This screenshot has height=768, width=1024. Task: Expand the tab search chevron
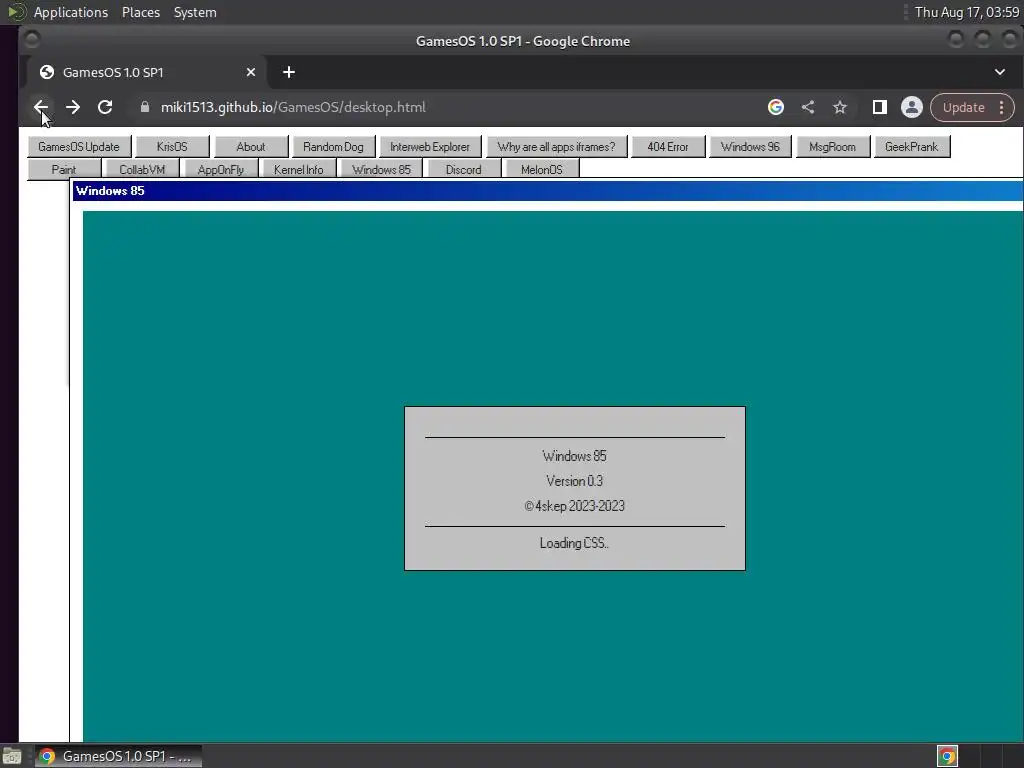coord(1000,72)
